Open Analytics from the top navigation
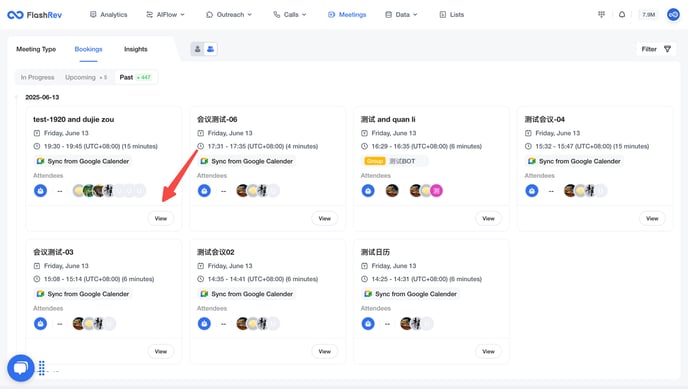The width and height of the screenshot is (688, 389). coord(108,14)
